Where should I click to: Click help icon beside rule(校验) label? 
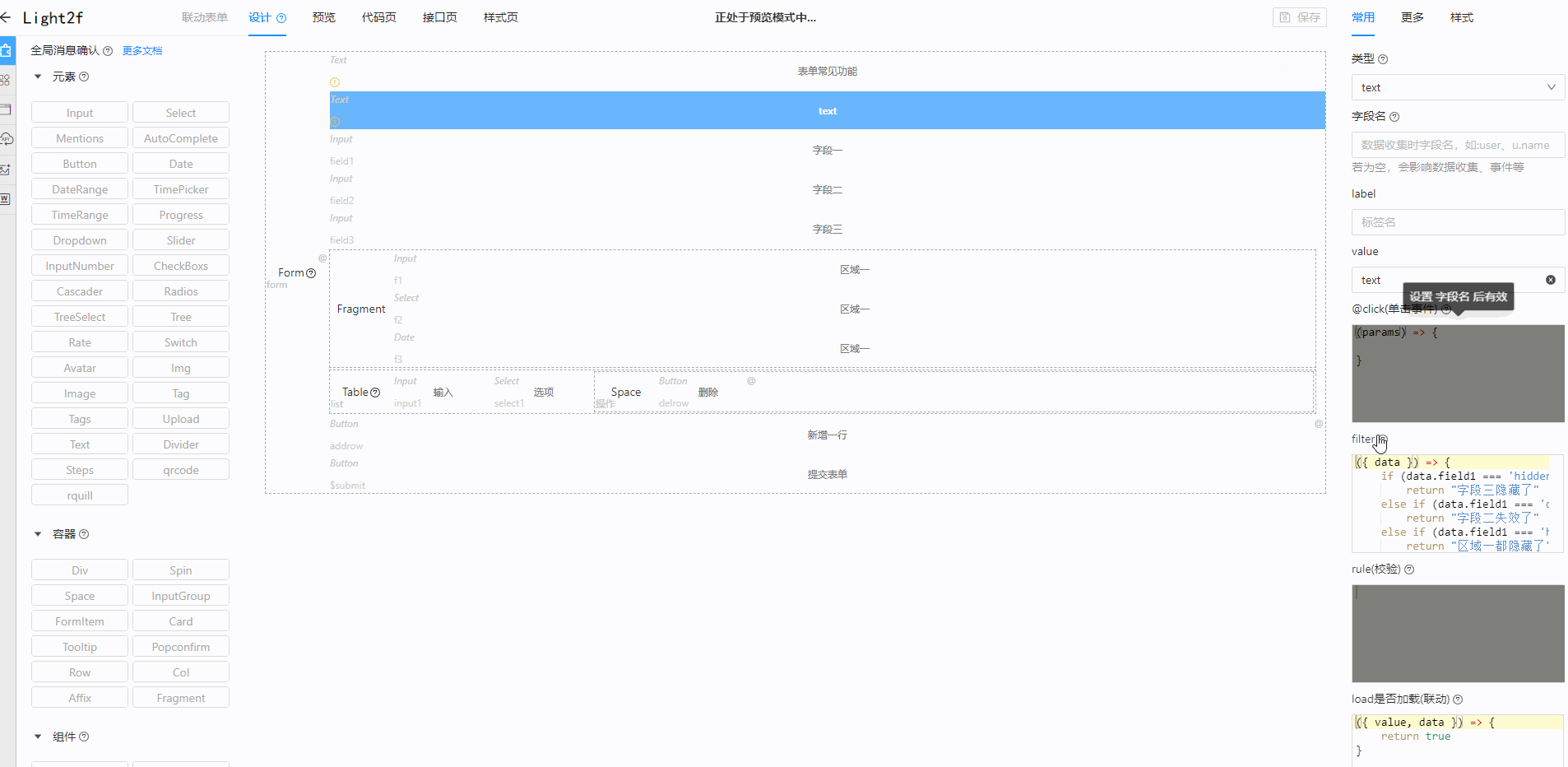pyautogui.click(x=1409, y=569)
